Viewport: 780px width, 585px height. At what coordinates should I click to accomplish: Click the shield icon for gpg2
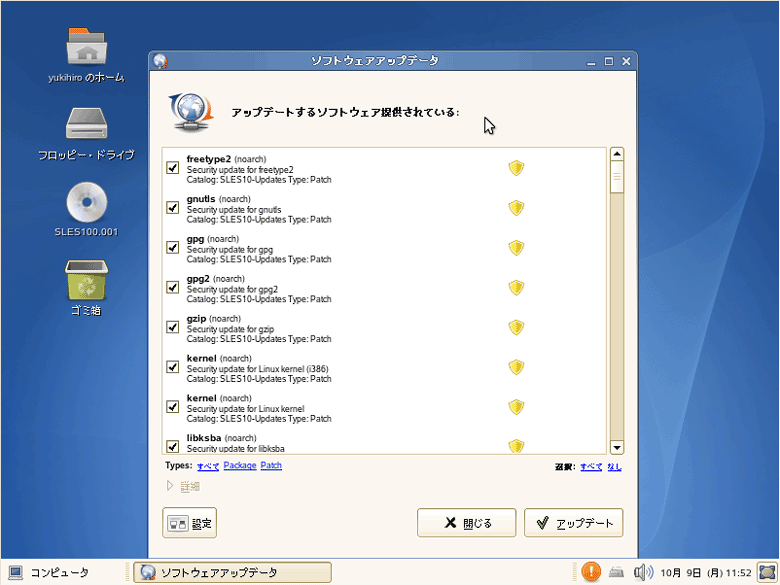pyautogui.click(x=516, y=288)
